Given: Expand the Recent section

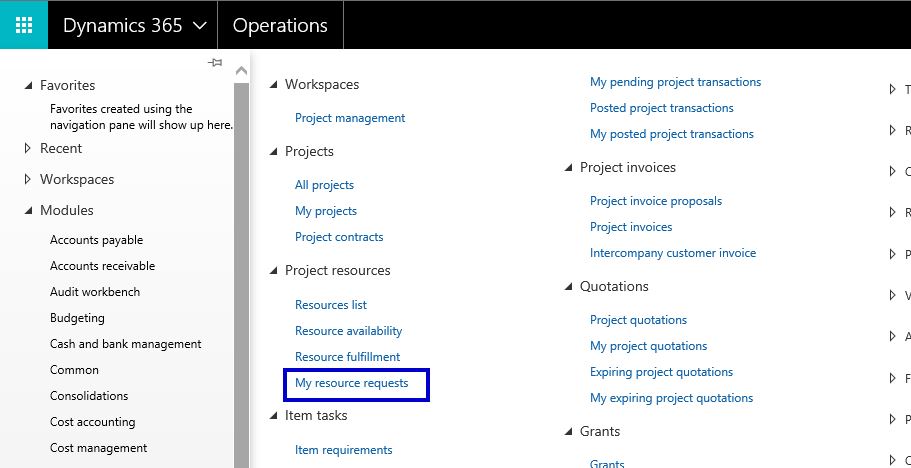Looking at the screenshot, I should 28,149.
